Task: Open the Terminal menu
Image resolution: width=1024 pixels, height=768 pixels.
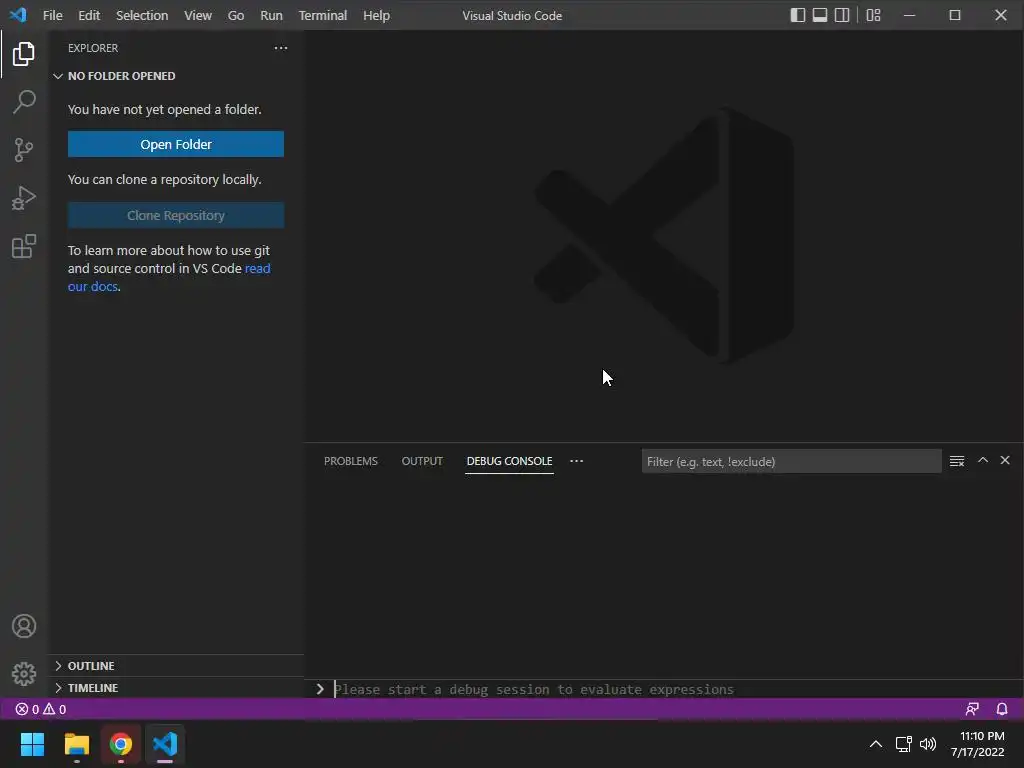Action: [x=323, y=15]
